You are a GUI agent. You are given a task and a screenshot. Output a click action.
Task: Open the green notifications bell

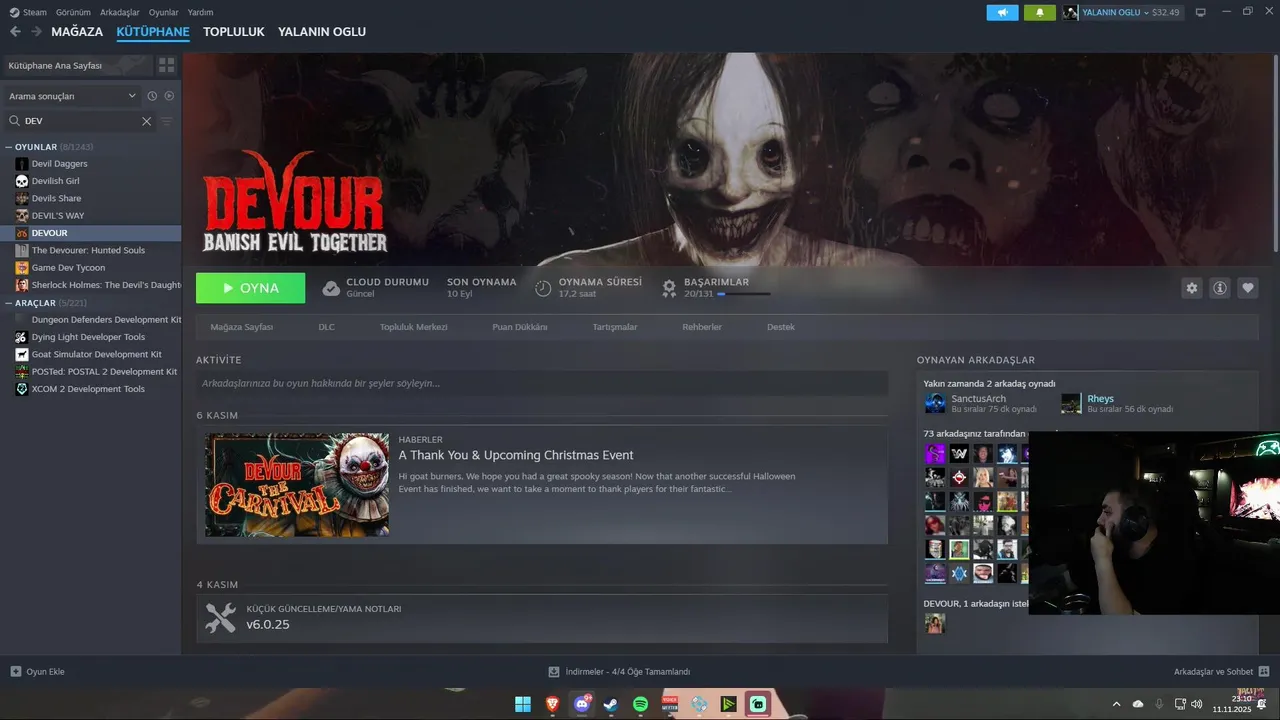pos(1039,12)
